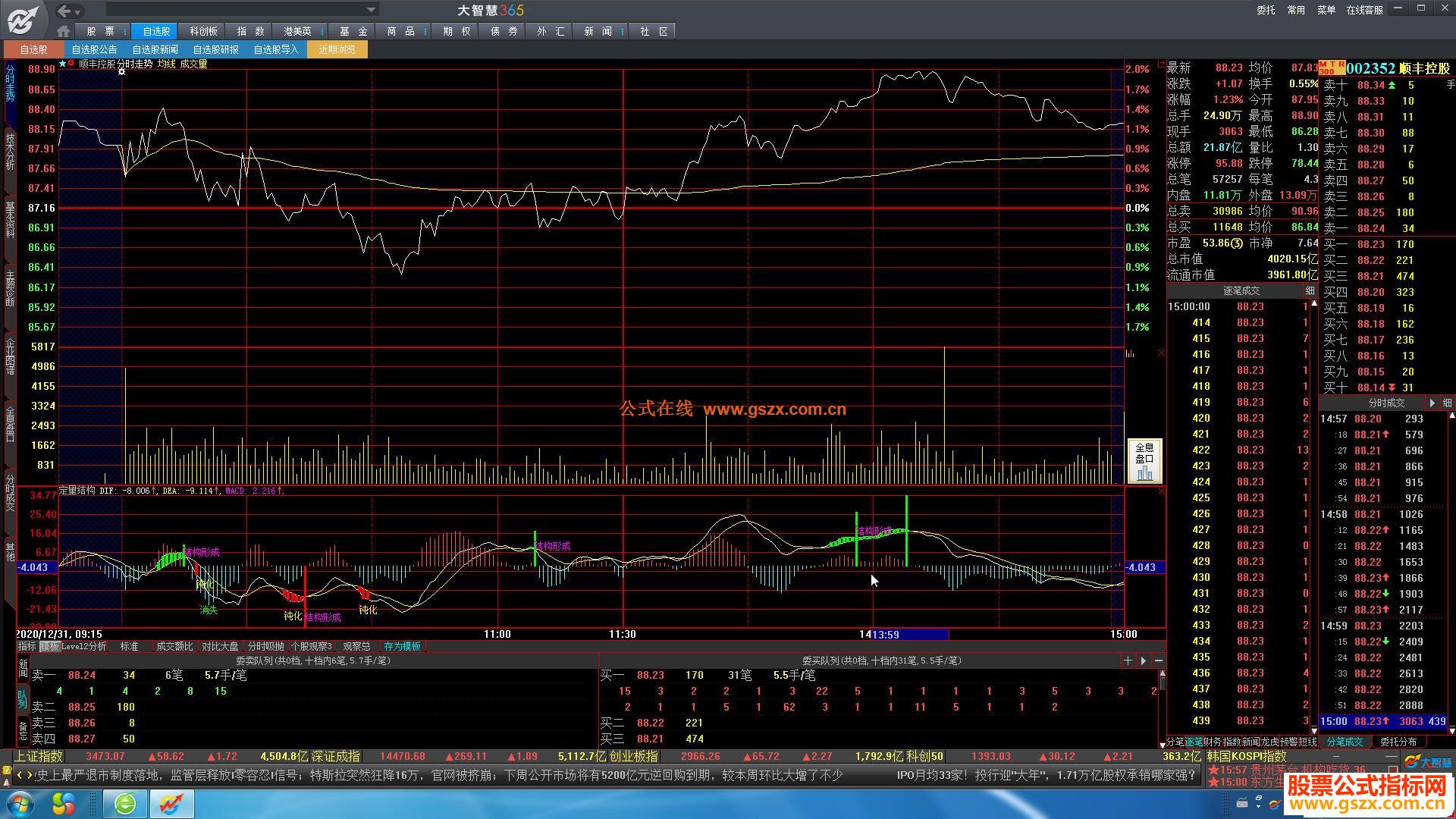Click 细 details button beside 逐笔成交
This screenshot has width=1456, height=819.
pyautogui.click(x=1310, y=291)
